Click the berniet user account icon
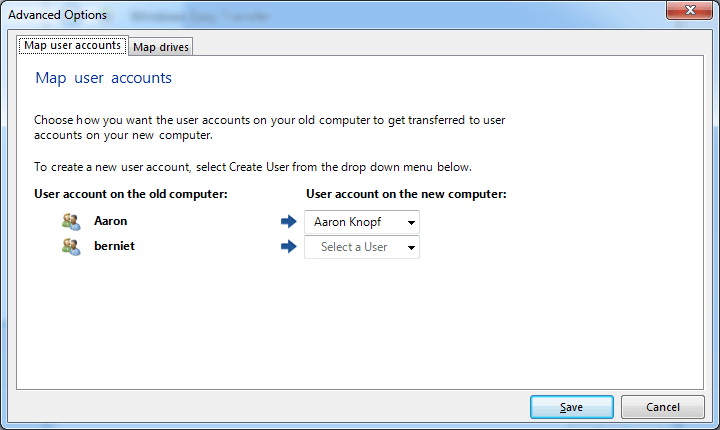This screenshot has height=430, width=720. [x=70, y=247]
